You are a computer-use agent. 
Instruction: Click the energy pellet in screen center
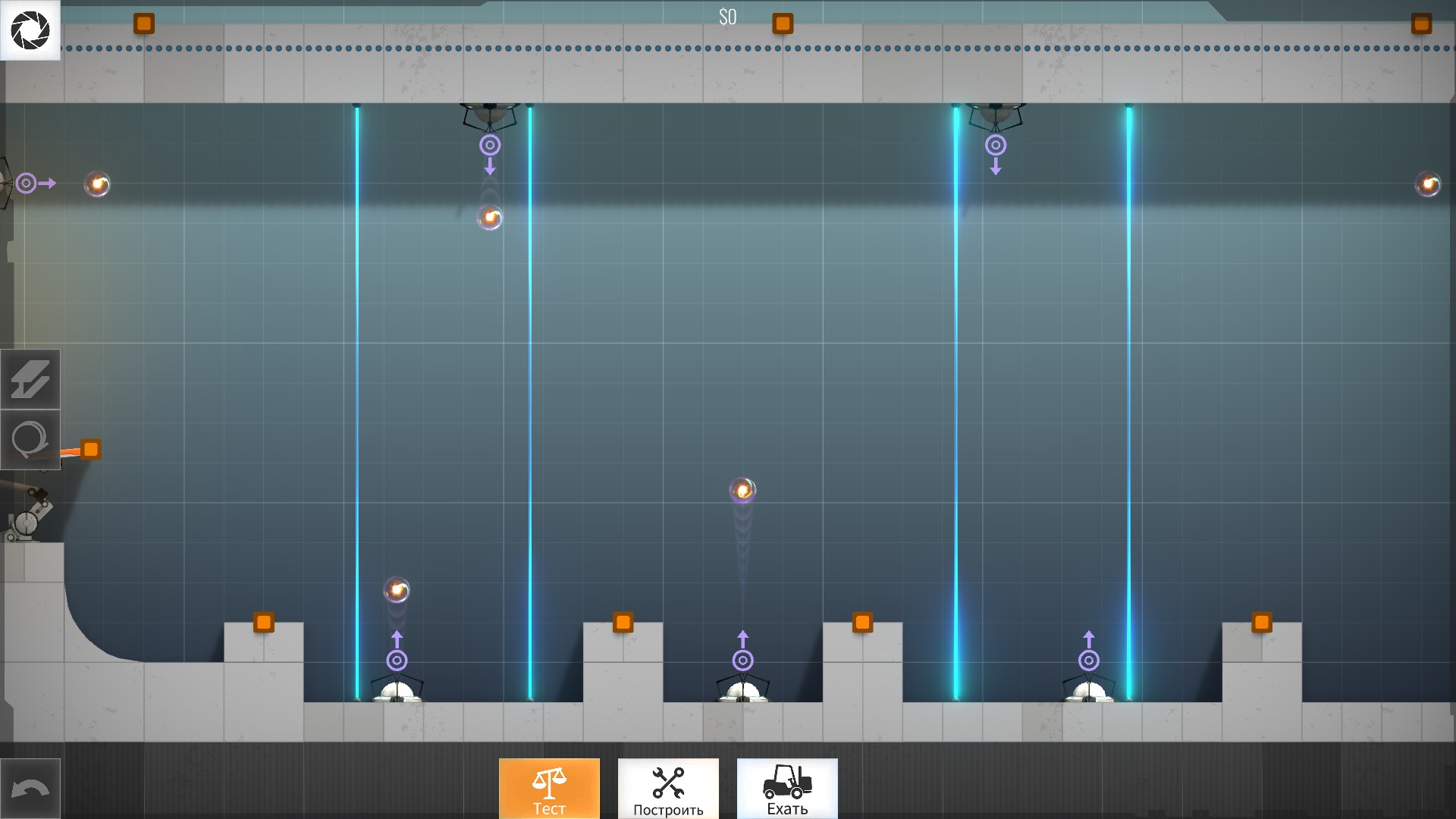click(742, 490)
